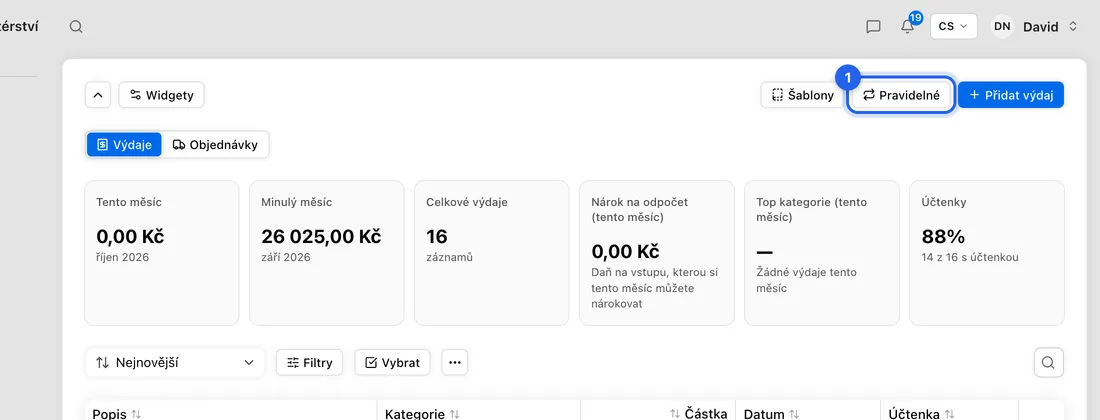Open the search icon in top bar
Screen dimensions: 1100x420
[76, 27]
